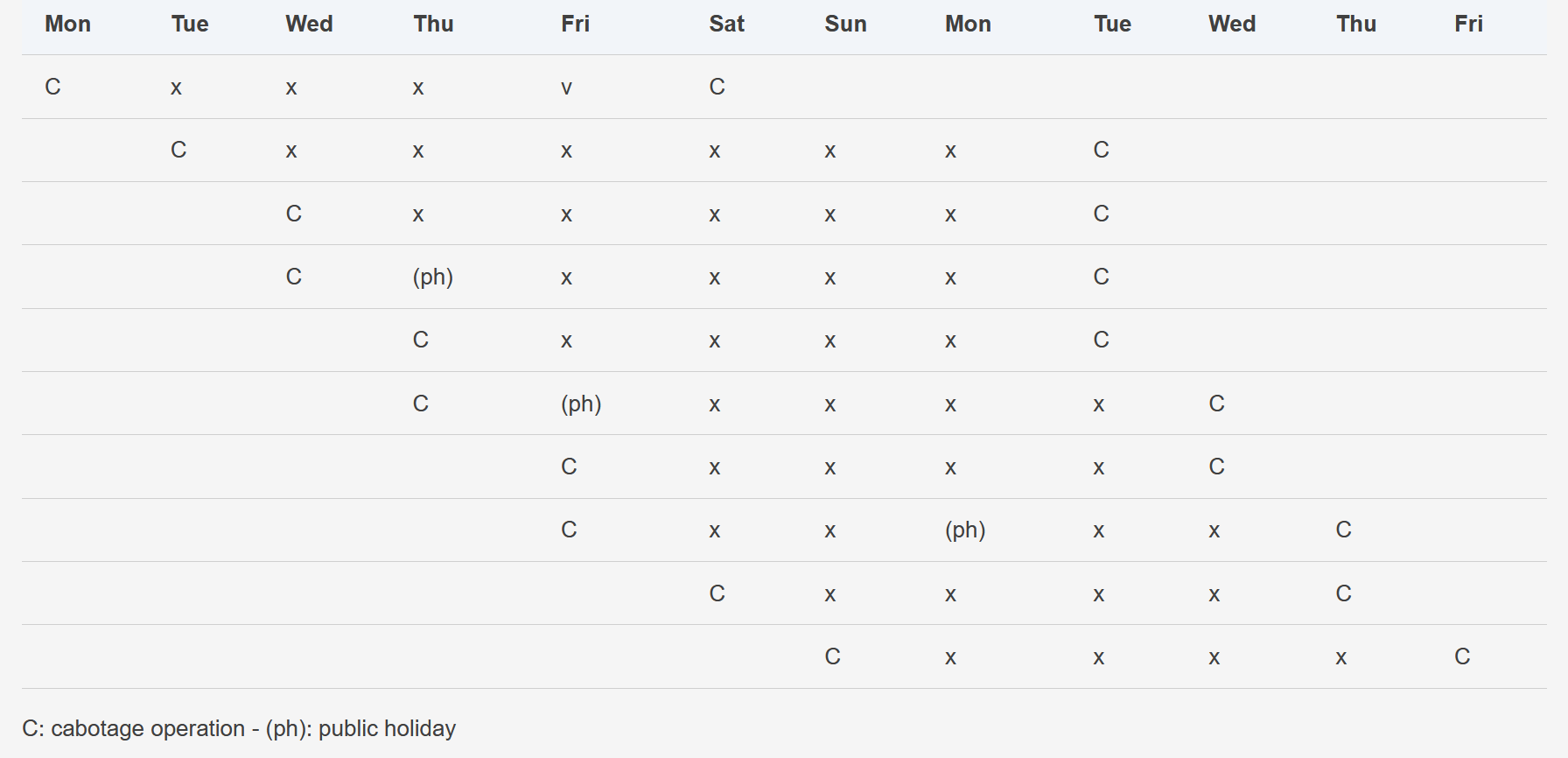Click the leftmost Thu column header

[x=433, y=24]
